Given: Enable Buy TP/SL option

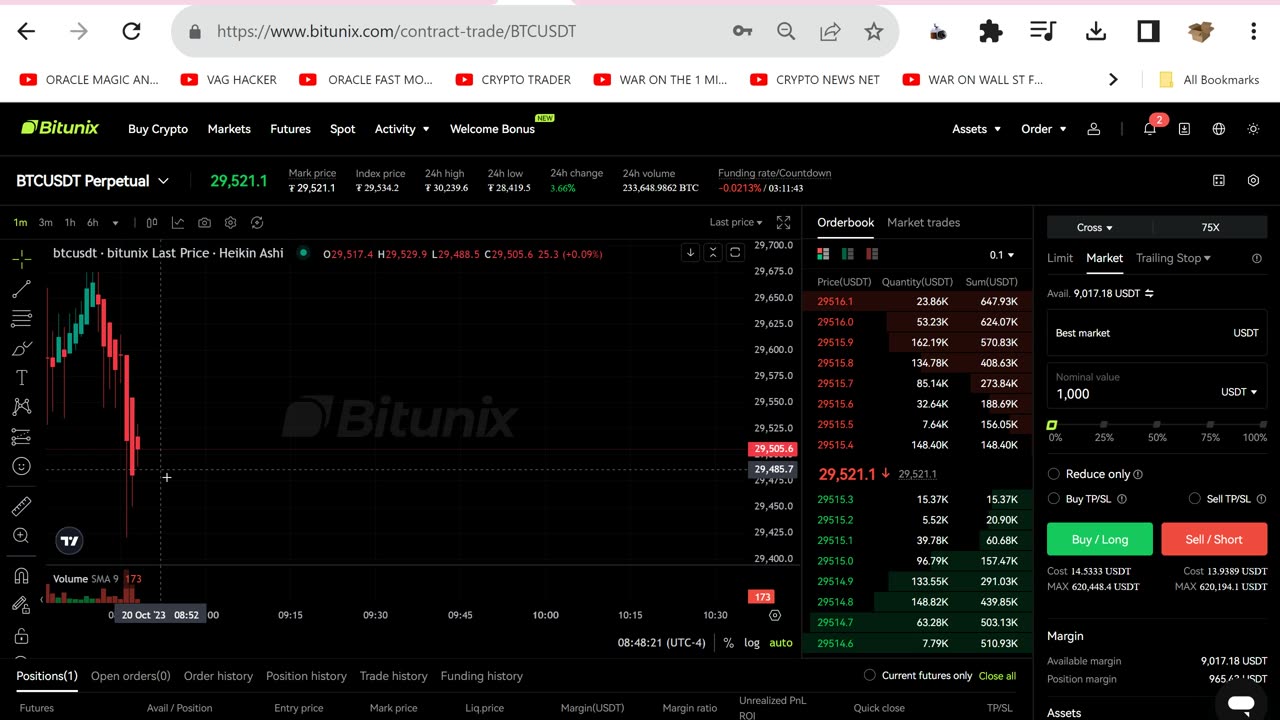Looking at the screenshot, I should [1053, 498].
